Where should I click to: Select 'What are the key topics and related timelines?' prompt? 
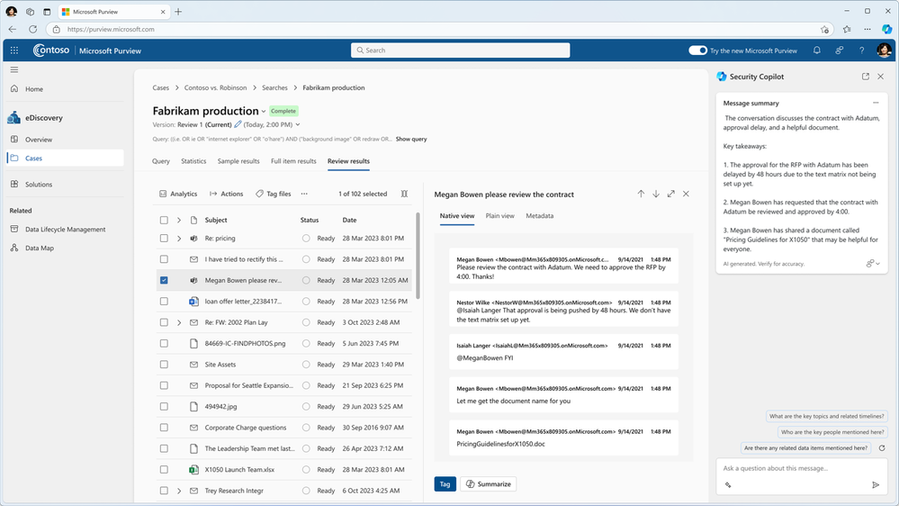[x=826, y=416]
